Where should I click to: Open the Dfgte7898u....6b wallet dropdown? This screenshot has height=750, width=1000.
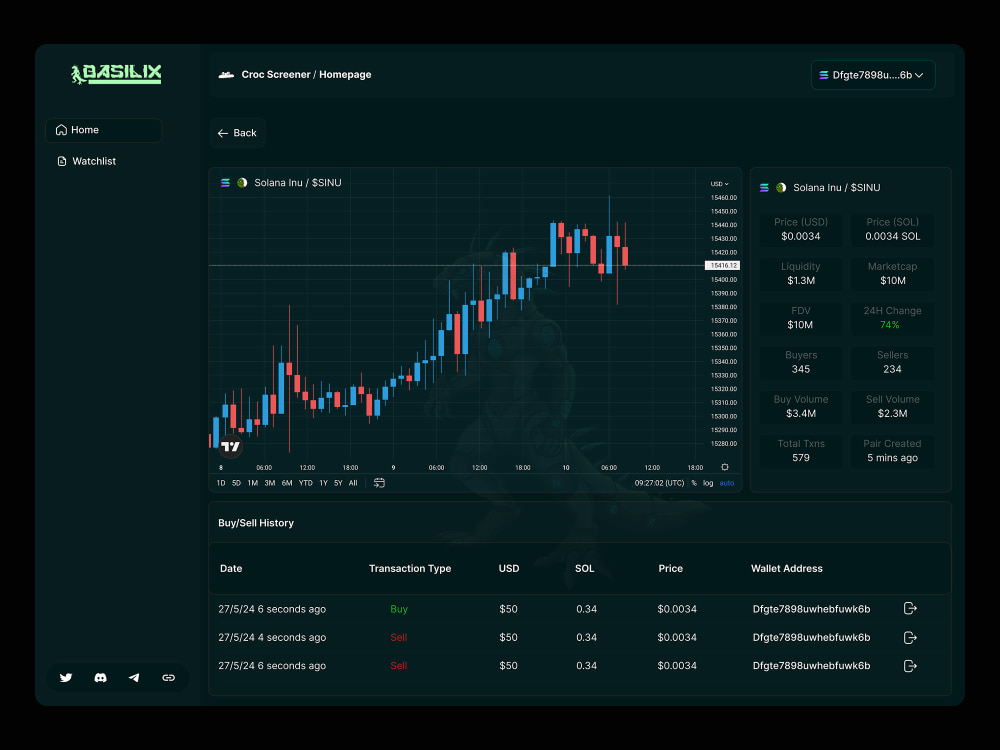click(873, 75)
